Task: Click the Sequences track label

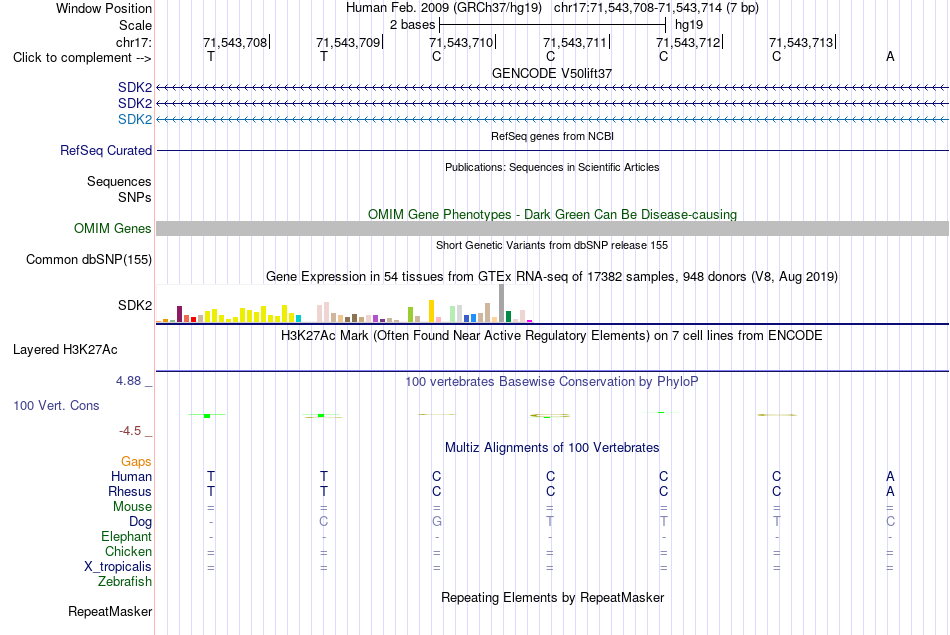Action: [119, 181]
